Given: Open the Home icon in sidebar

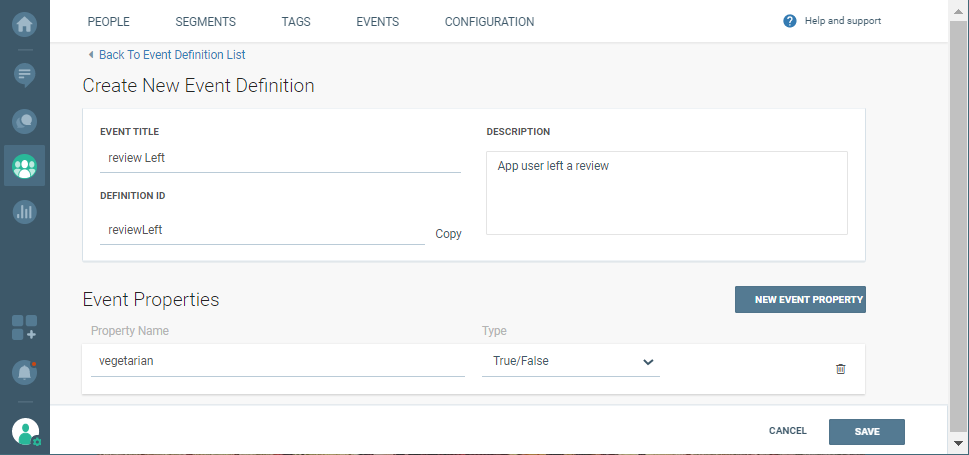Looking at the screenshot, I should click(x=24, y=22).
